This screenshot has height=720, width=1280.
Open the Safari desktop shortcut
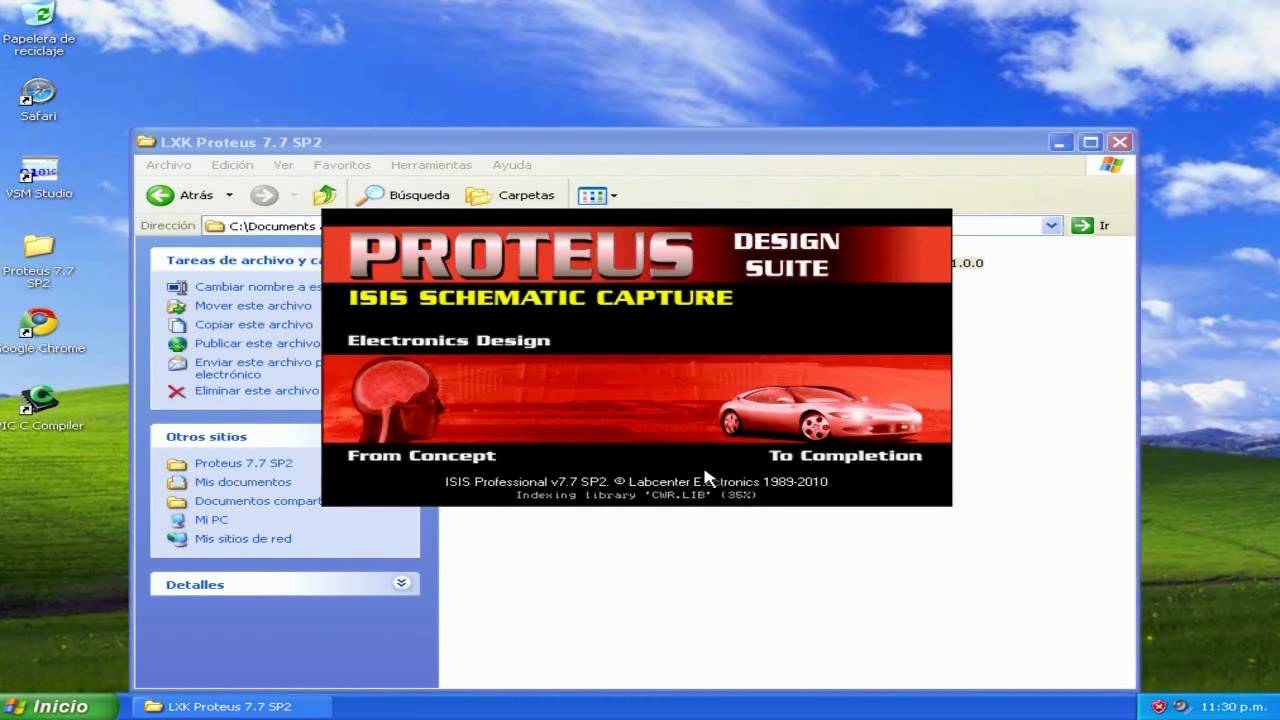(38, 99)
